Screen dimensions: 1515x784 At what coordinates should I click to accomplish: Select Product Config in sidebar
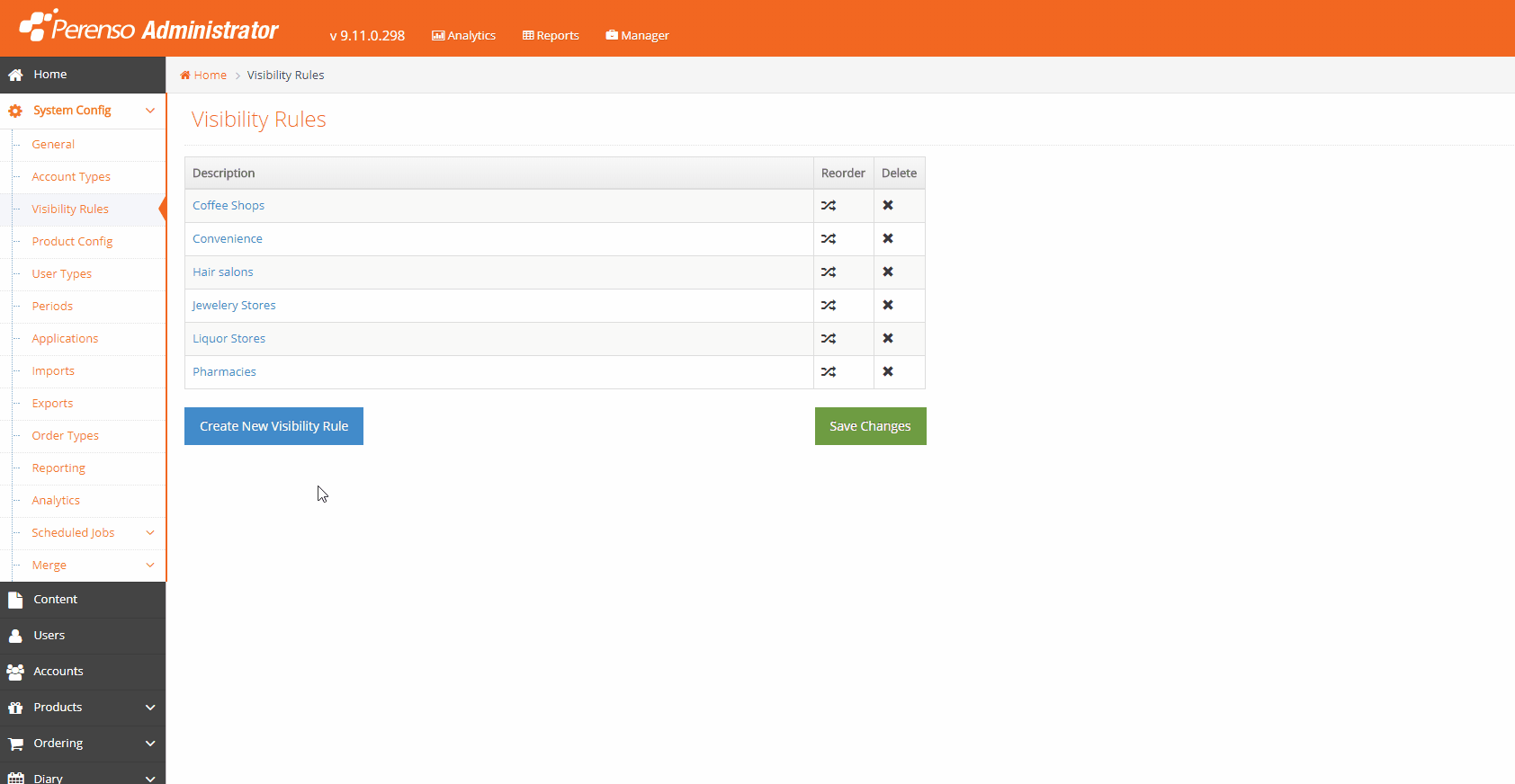click(72, 242)
